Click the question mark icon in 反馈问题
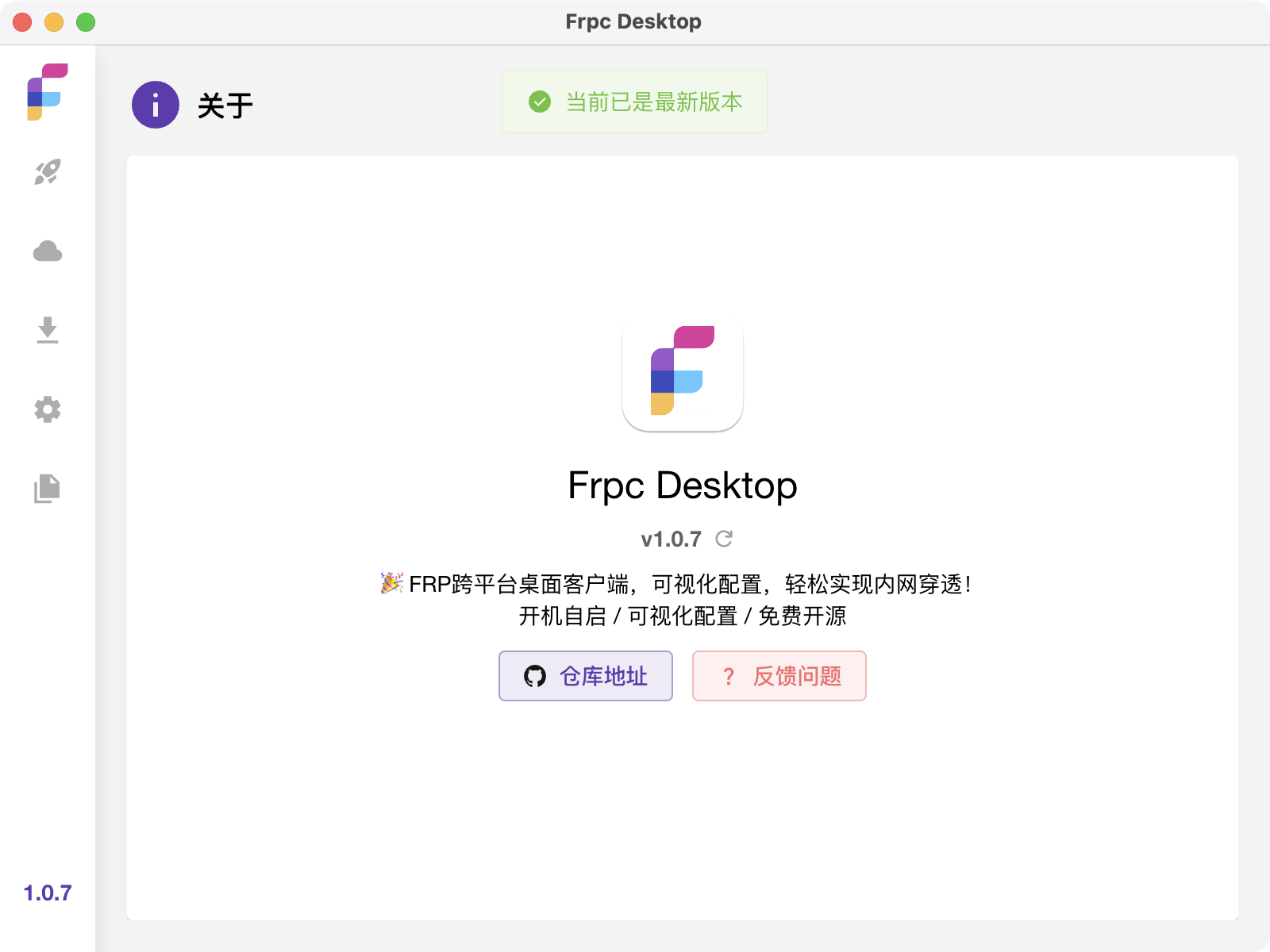The image size is (1270, 952). point(729,677)
